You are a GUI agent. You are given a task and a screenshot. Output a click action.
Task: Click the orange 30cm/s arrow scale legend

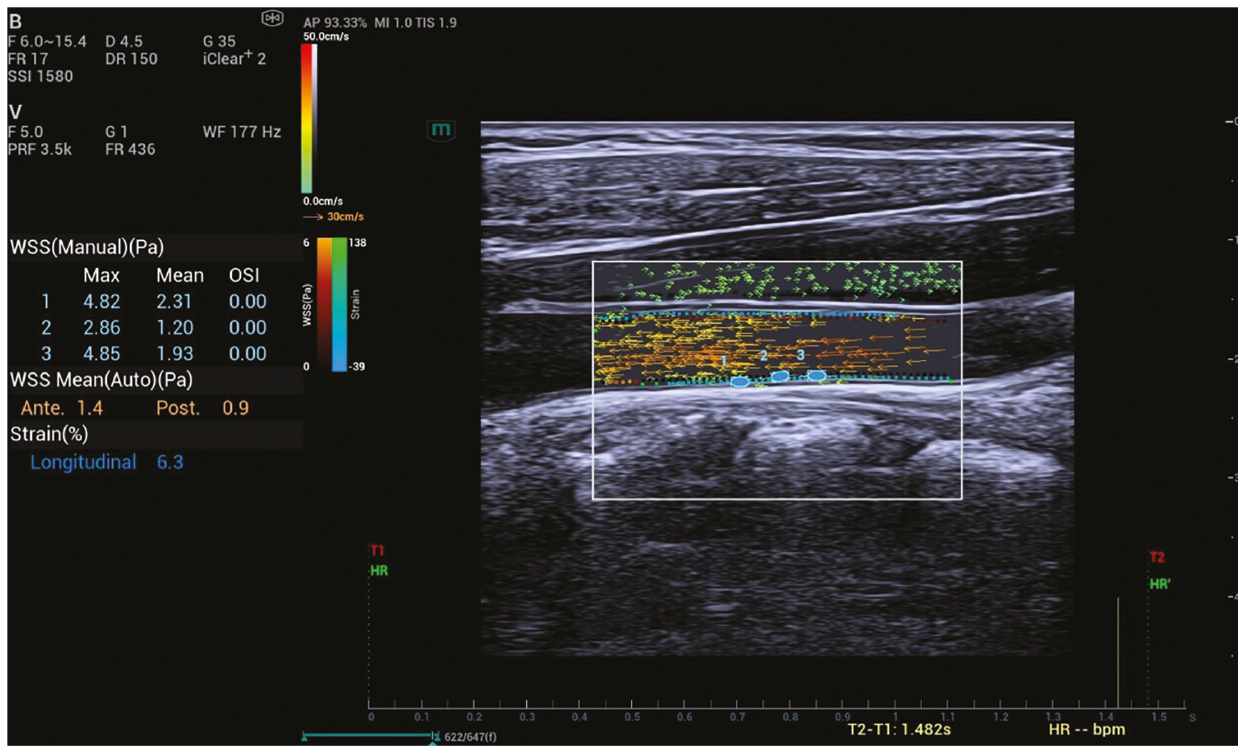pyautogui.click(x=333, y=216)
